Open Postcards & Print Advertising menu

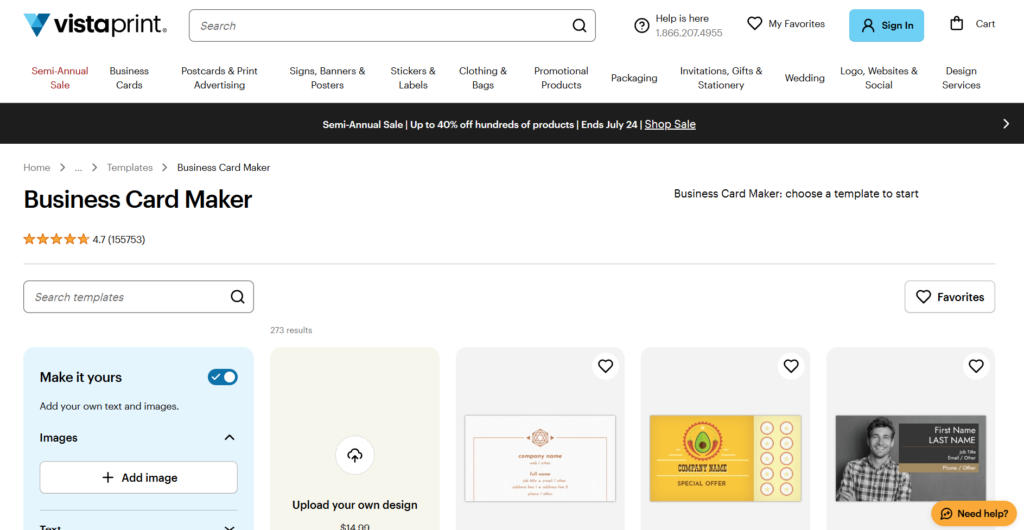(x=219, y=78)
